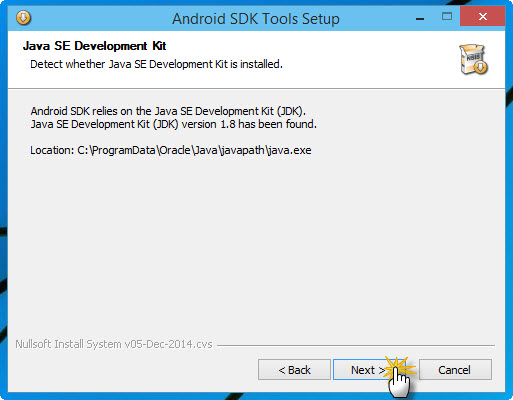Click the 'Android SDK relies on' sentence
Screen dimensions: 513x400
tap(168, 111)
